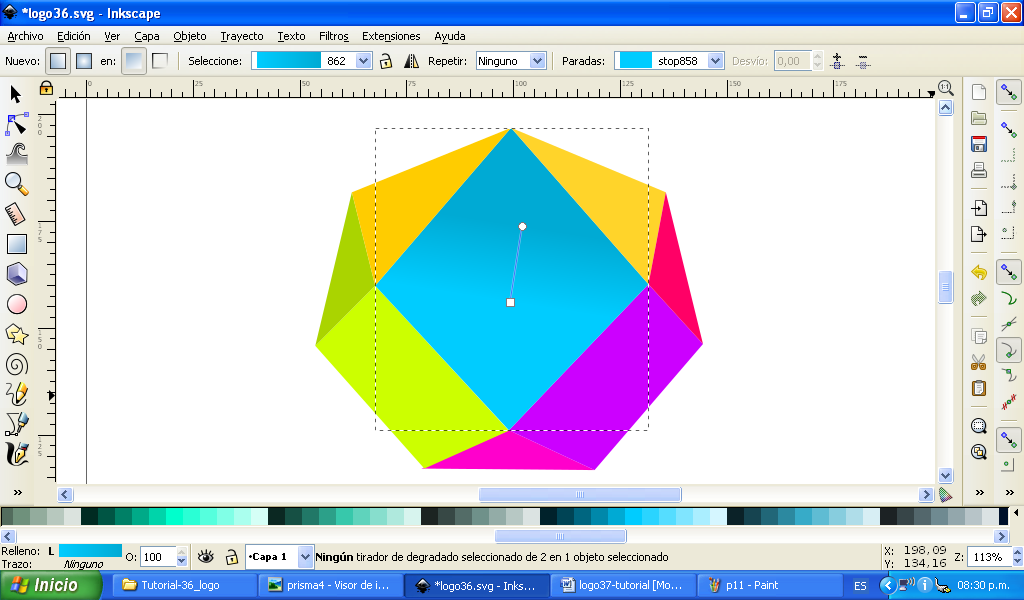The height and width of the screenshot is (600, 1024).
Task: Toggle the top snap enable button
Action: (1009, 92)
